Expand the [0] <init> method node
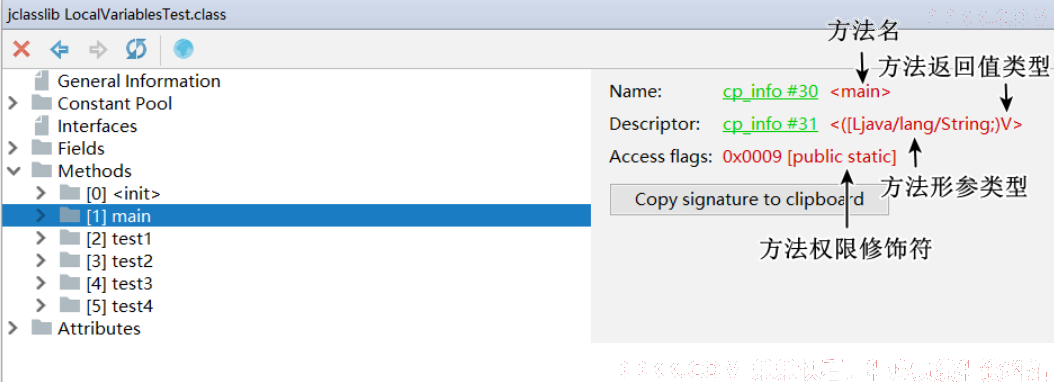 [40, 194]
